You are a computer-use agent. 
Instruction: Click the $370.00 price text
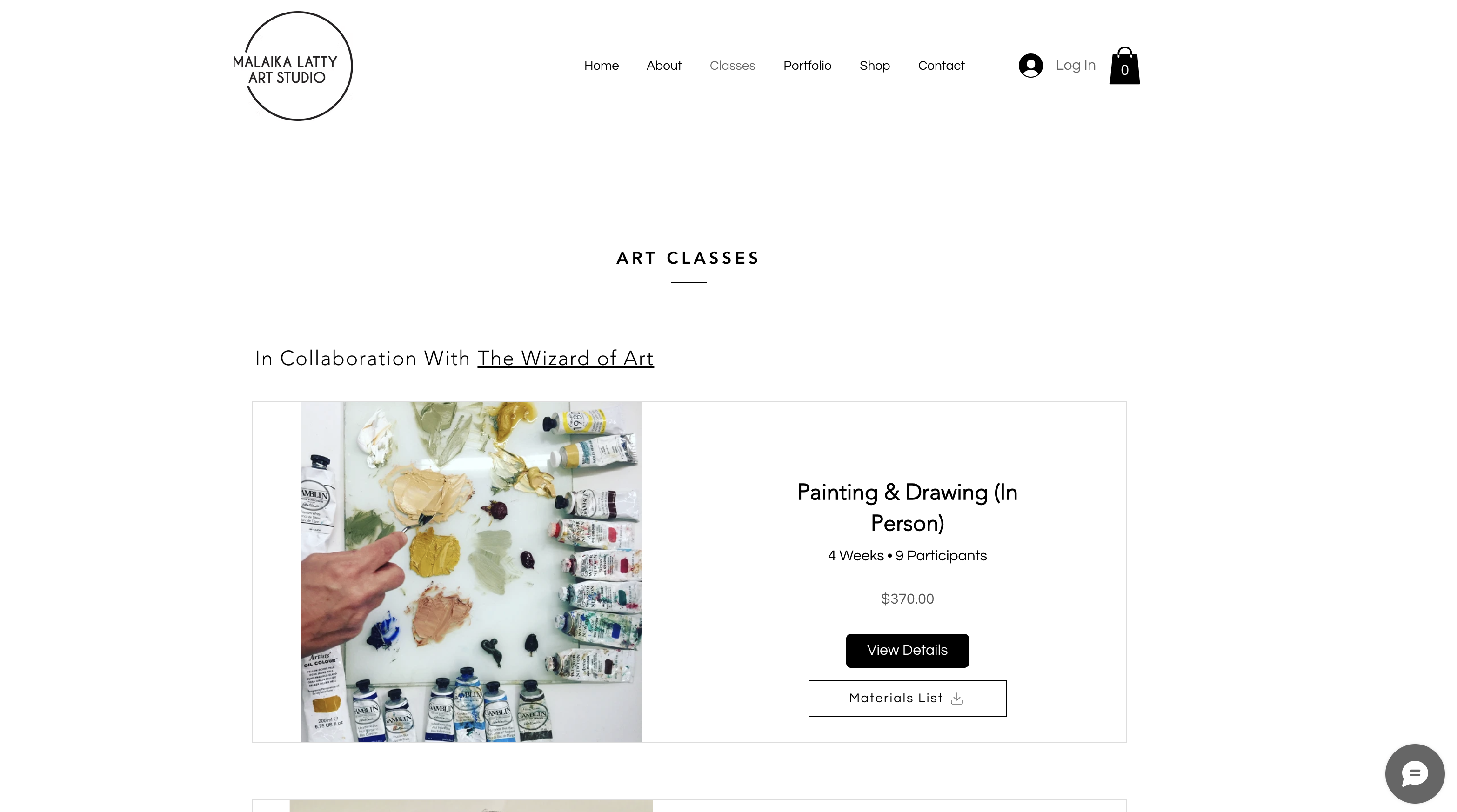(907, 599)
